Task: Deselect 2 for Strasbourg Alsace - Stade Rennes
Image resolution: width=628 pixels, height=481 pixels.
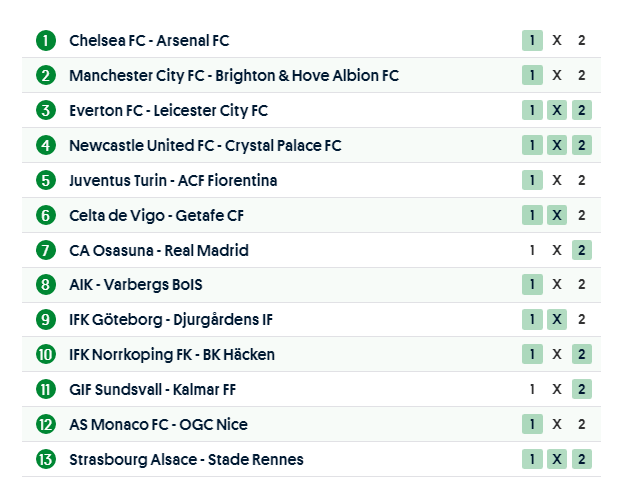Action: [x=582, y=460]
